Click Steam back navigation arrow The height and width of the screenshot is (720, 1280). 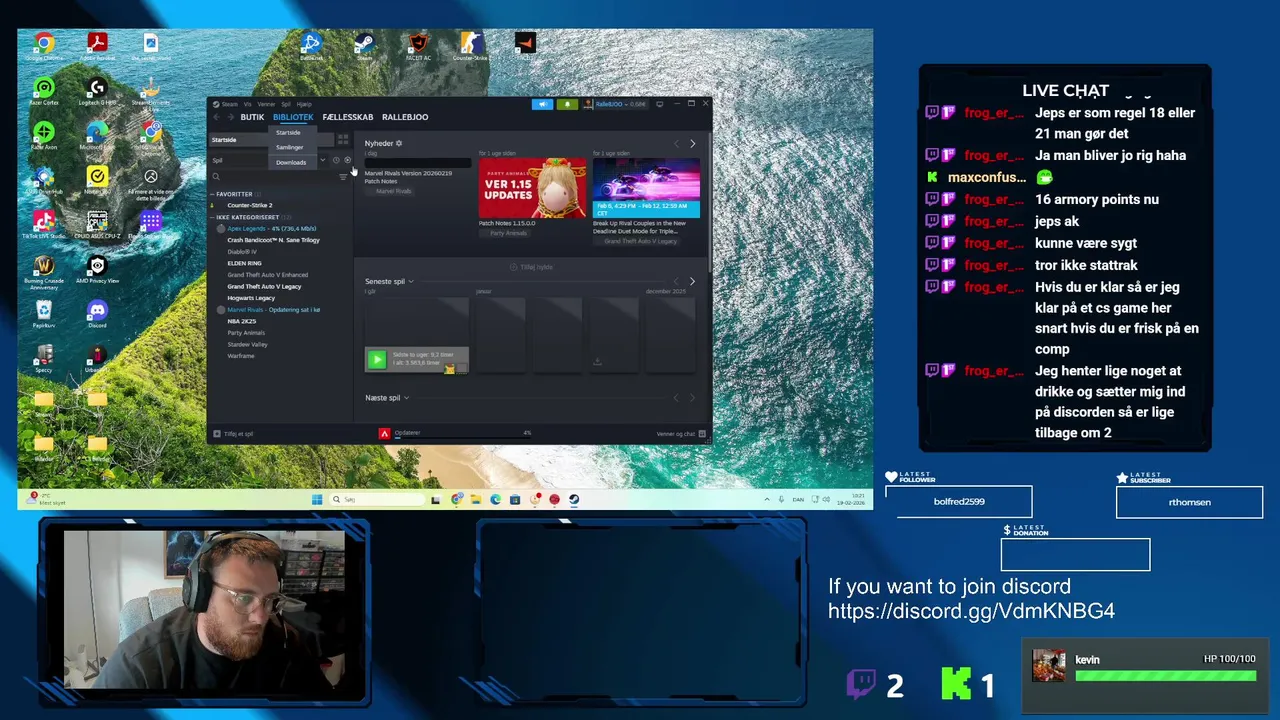click(x=216, y=117)
